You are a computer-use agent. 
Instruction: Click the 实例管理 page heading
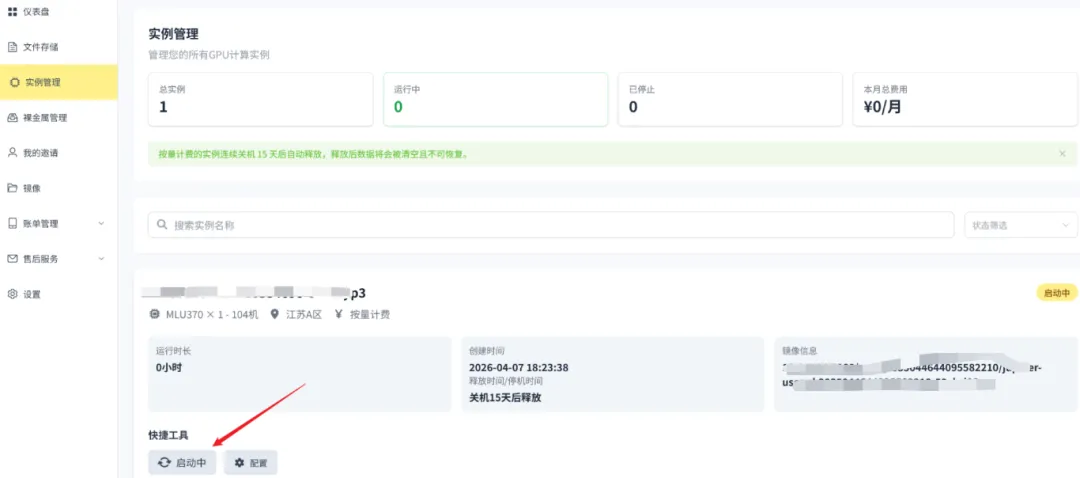tap(174, 34)
